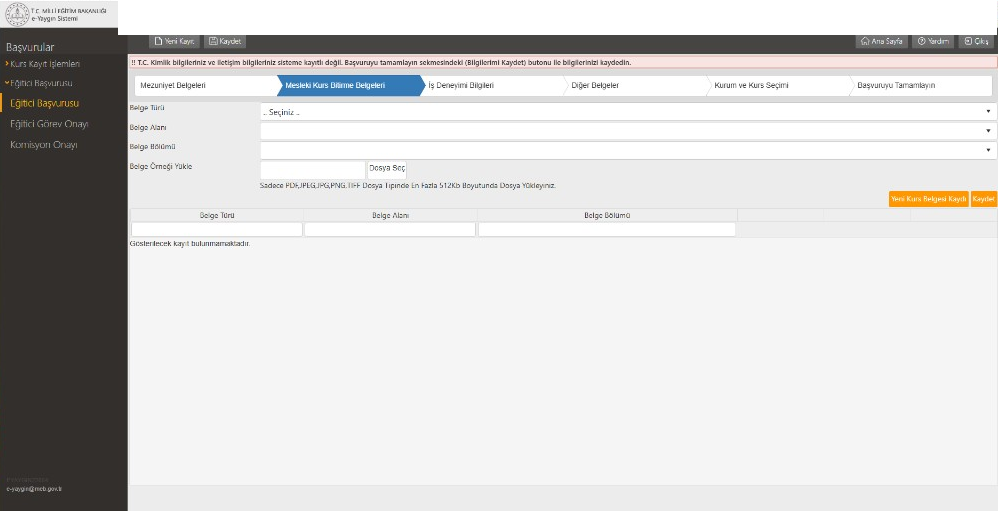Image resolution: width=998 pixels, height=511 pixels.
Task: Click the file type hint text about 512Kb
Action: click(408, 186)
